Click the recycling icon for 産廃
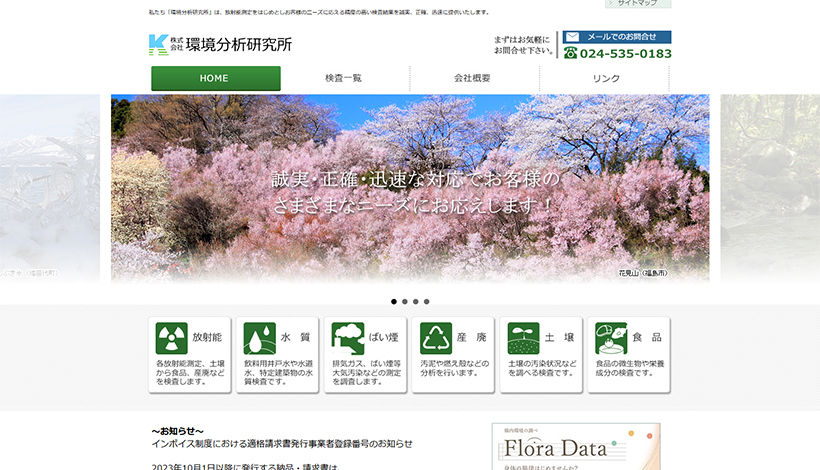820x470 pixels. (x=436, y=338)
